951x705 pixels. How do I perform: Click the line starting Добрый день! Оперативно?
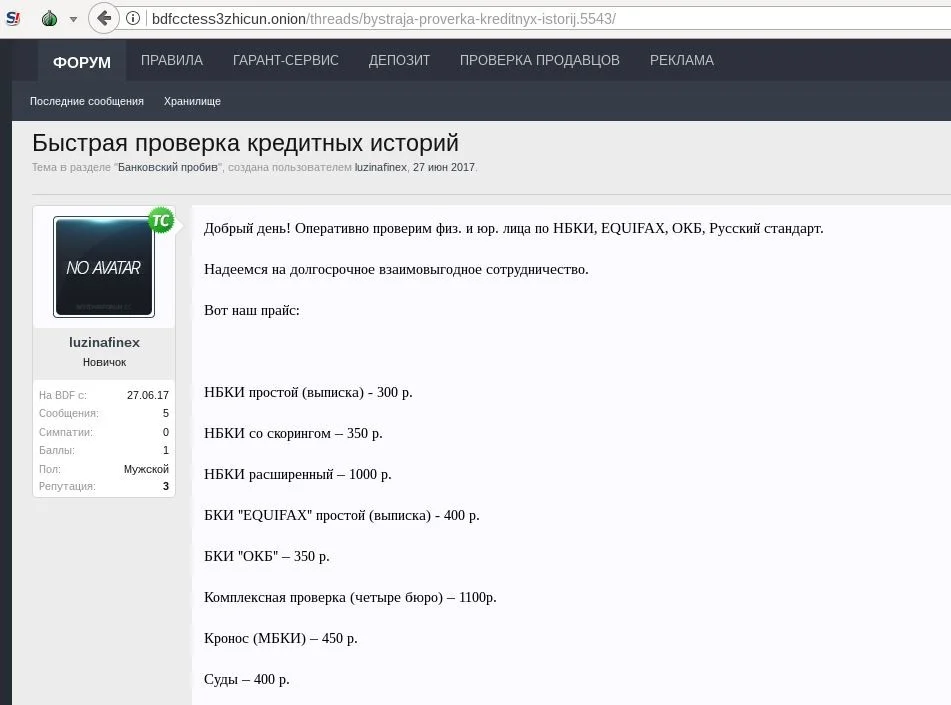tap(514, 229)
